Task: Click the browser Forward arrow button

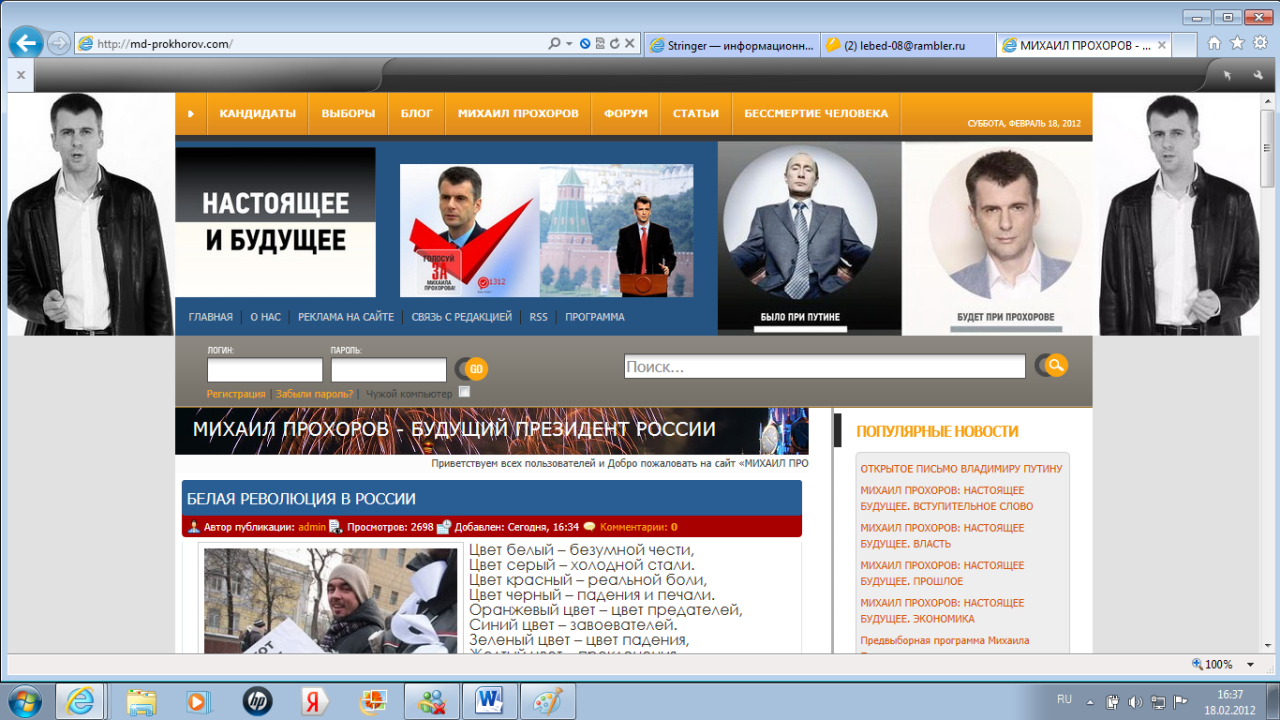Action: [59, 43]
